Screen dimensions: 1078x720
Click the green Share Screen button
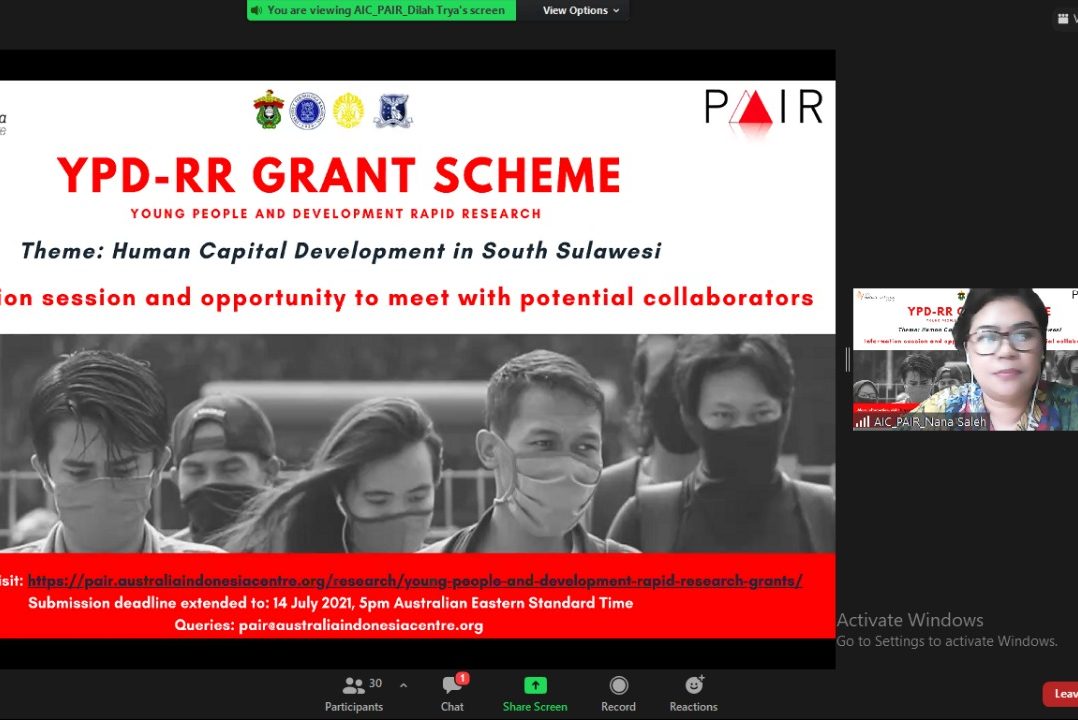pos(535,694)
